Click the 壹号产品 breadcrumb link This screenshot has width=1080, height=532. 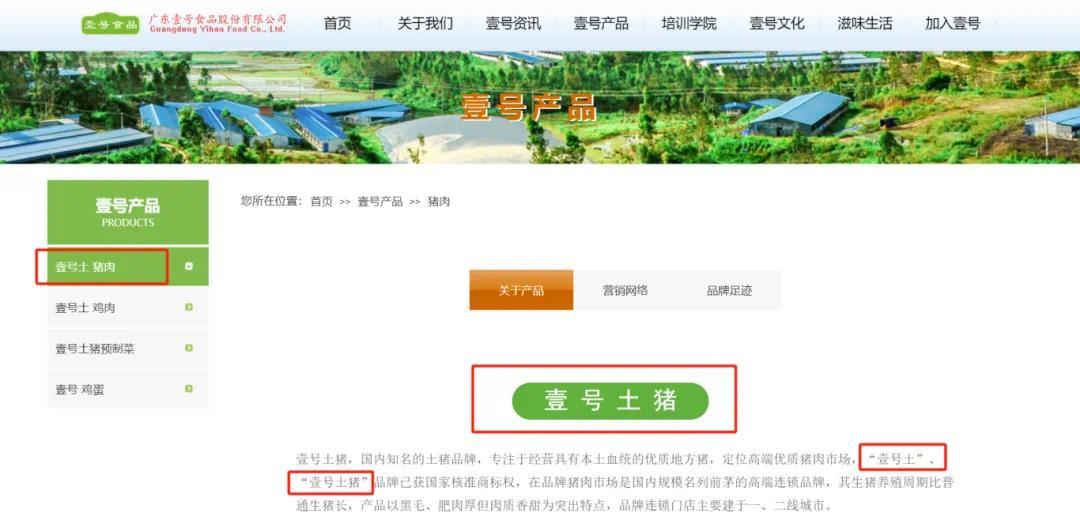pyautogui.click(x=380, y=202)
